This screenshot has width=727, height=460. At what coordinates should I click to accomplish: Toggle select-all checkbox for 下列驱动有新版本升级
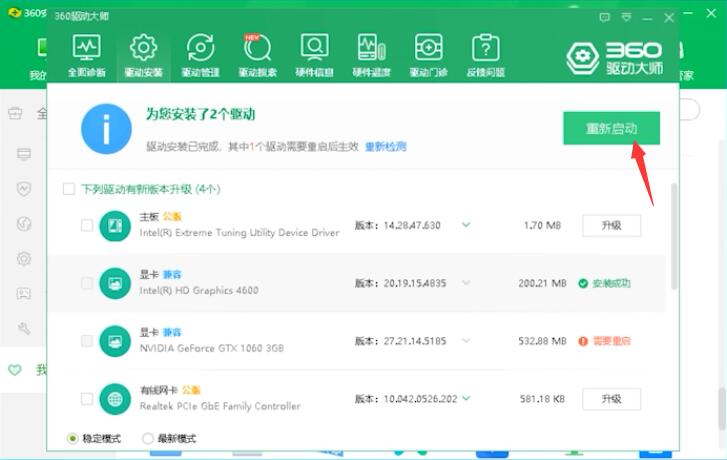click(x=69, y=189)
